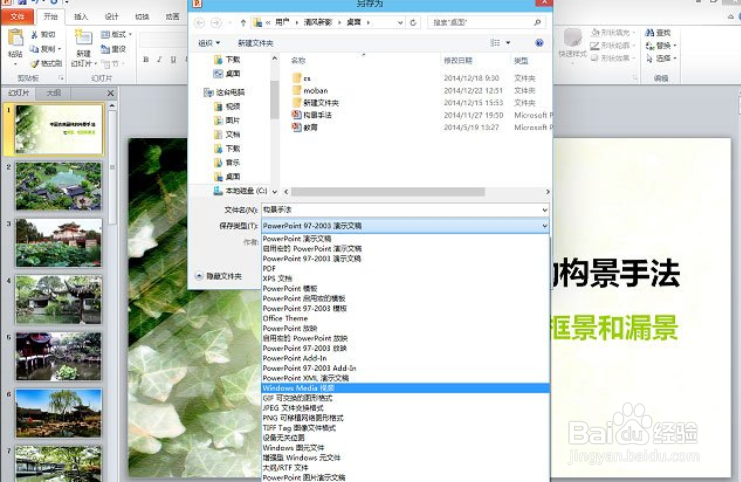
Task: Switch to the Insert ribbon tab
Action: (x=81, y=17)
